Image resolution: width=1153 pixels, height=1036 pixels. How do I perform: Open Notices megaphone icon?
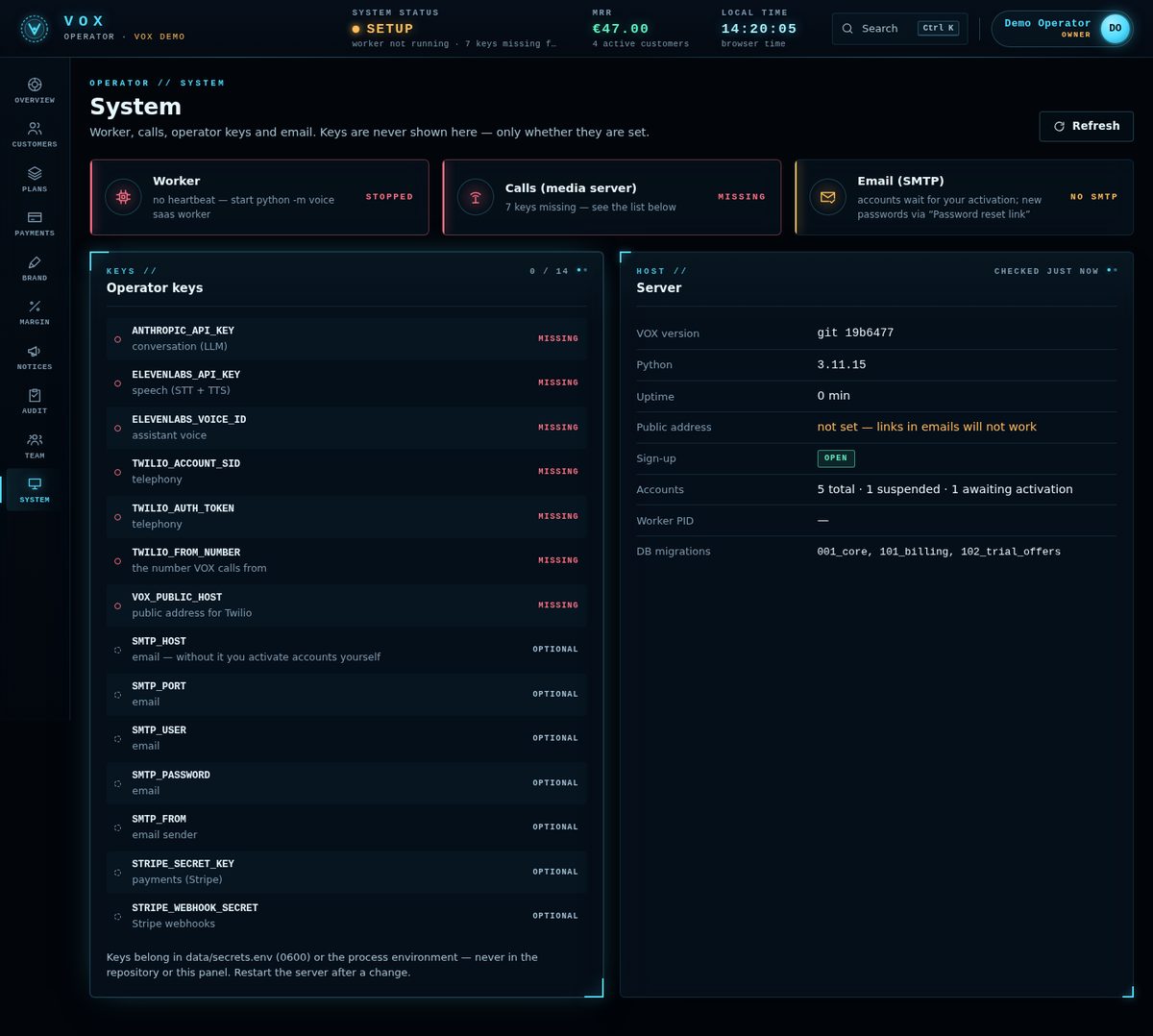click(35, 351)
